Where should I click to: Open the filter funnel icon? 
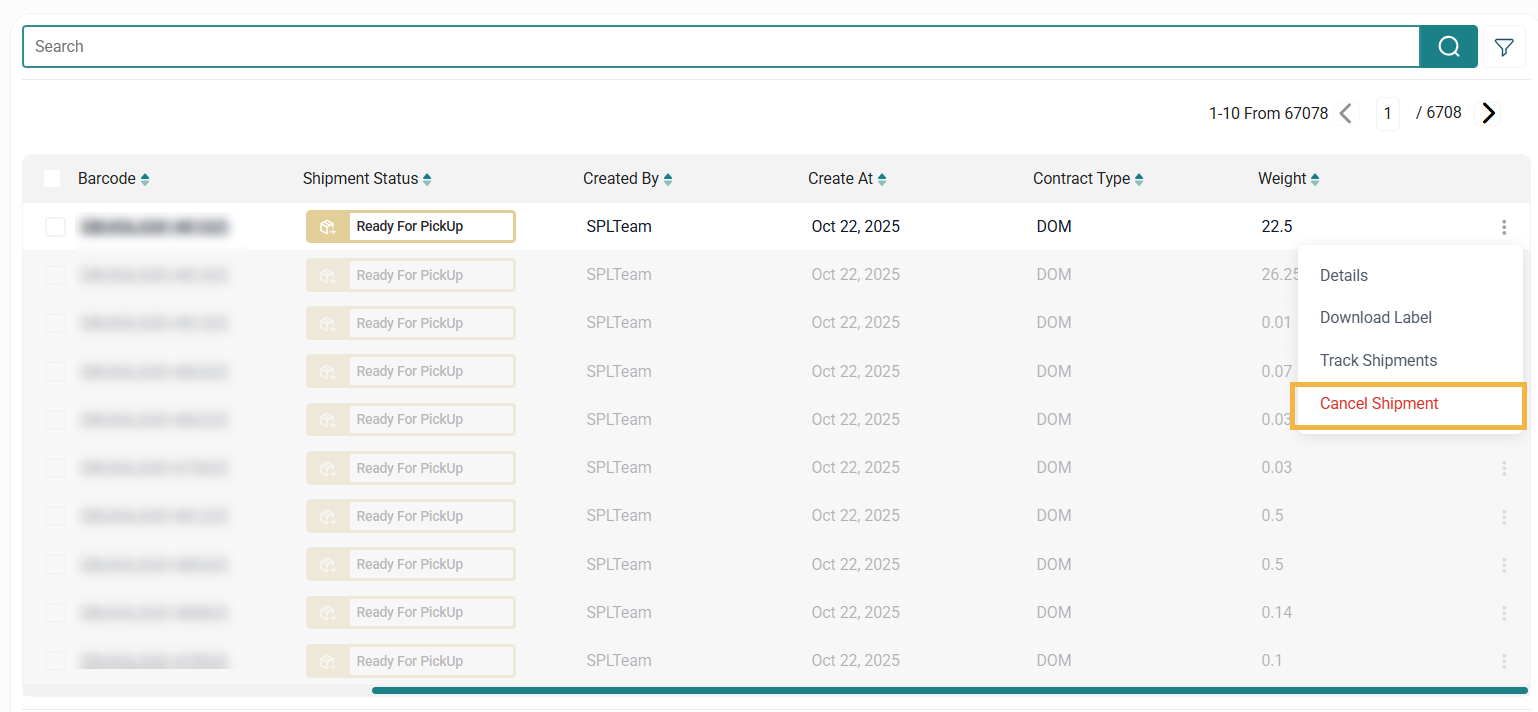(1503, 47)
